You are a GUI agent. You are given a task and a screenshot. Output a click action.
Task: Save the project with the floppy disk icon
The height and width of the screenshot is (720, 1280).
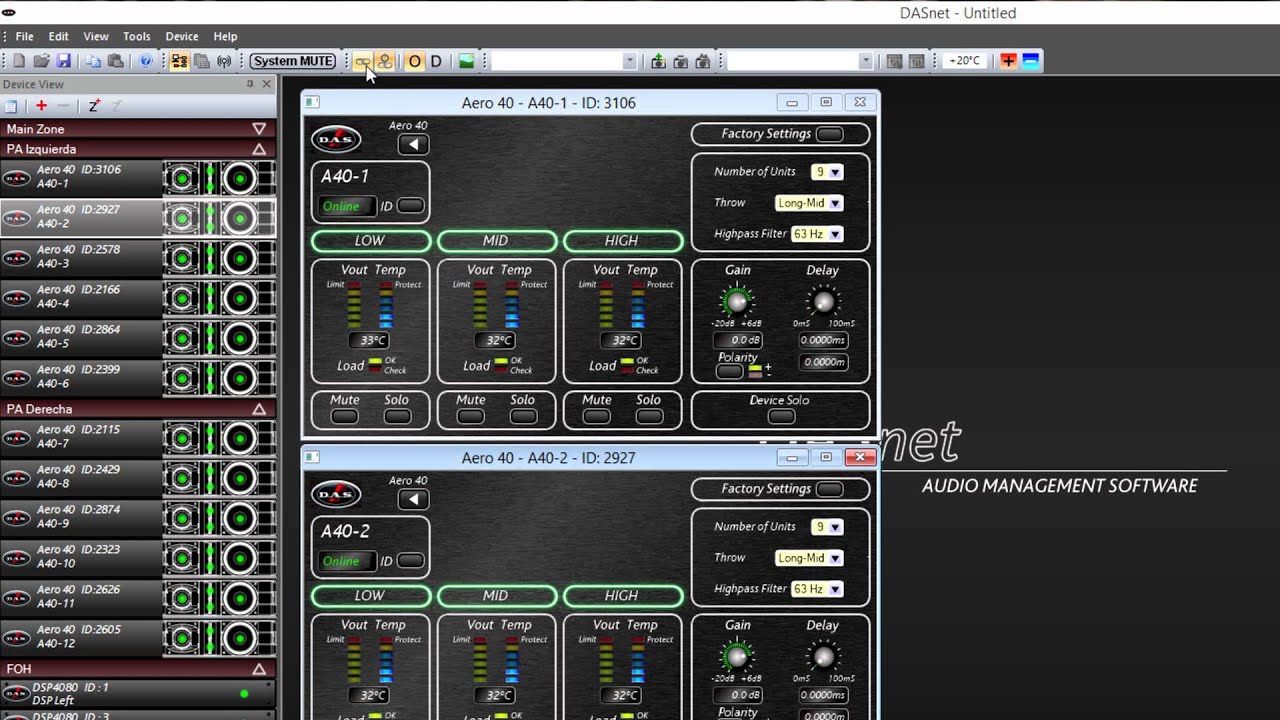click(63, 61)
